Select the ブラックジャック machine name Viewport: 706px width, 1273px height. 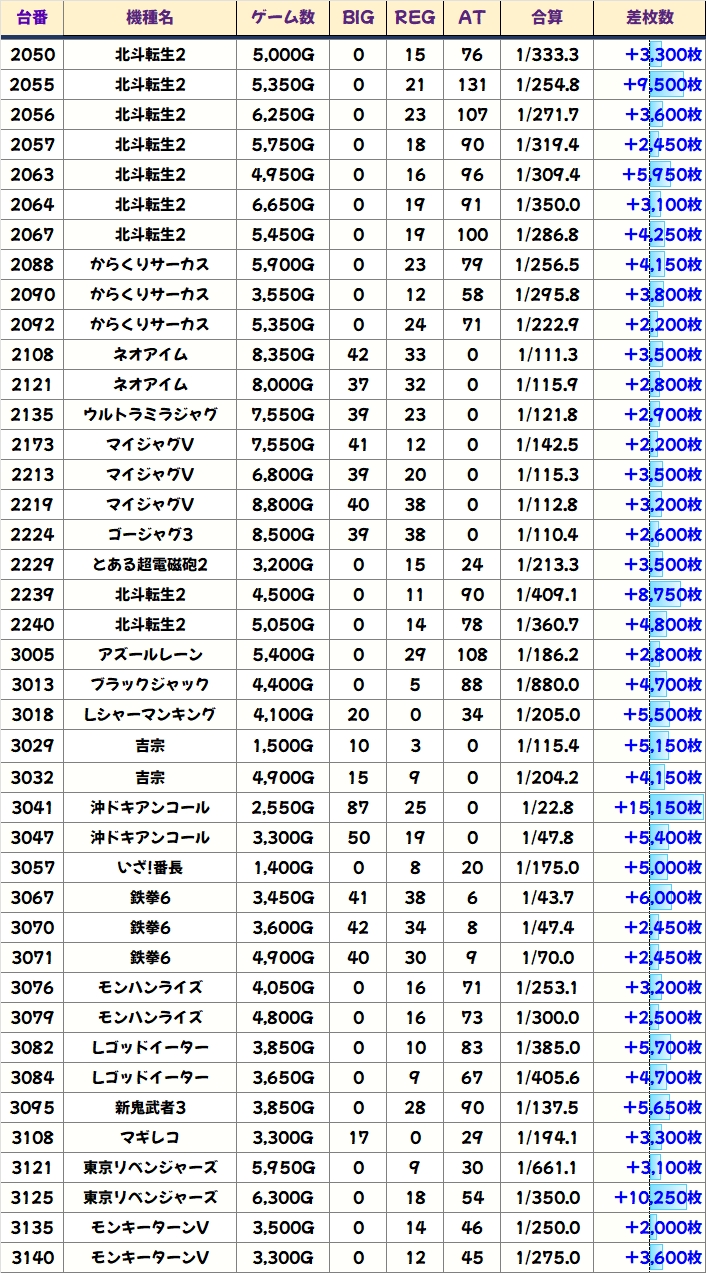150,685
